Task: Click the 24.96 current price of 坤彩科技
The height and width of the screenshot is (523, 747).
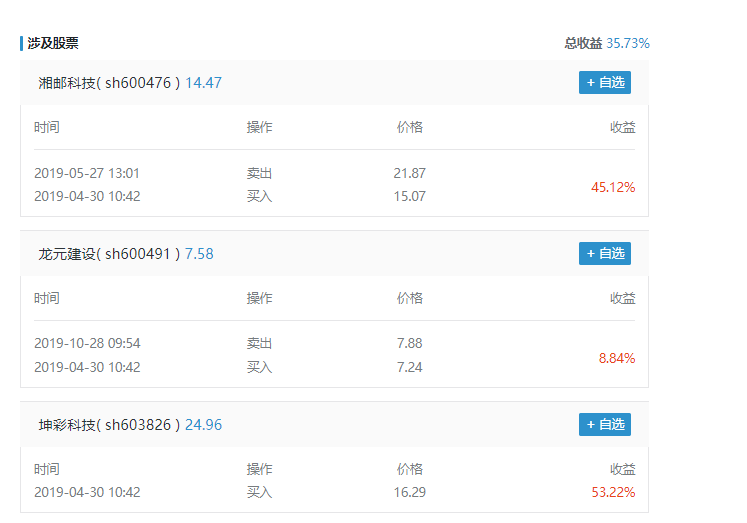Action: point(203,425)
